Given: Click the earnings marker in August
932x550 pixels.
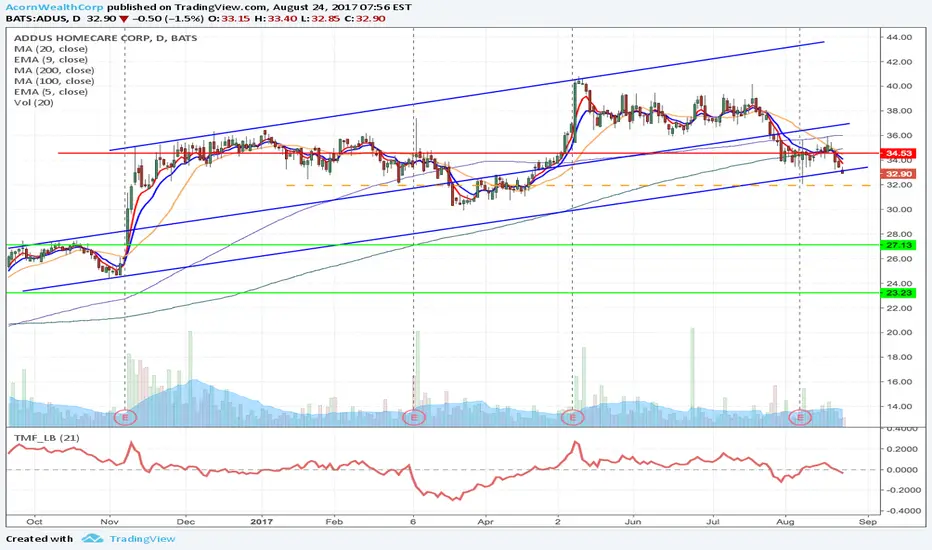Looking at the screenshot, I should click(800, 417).
